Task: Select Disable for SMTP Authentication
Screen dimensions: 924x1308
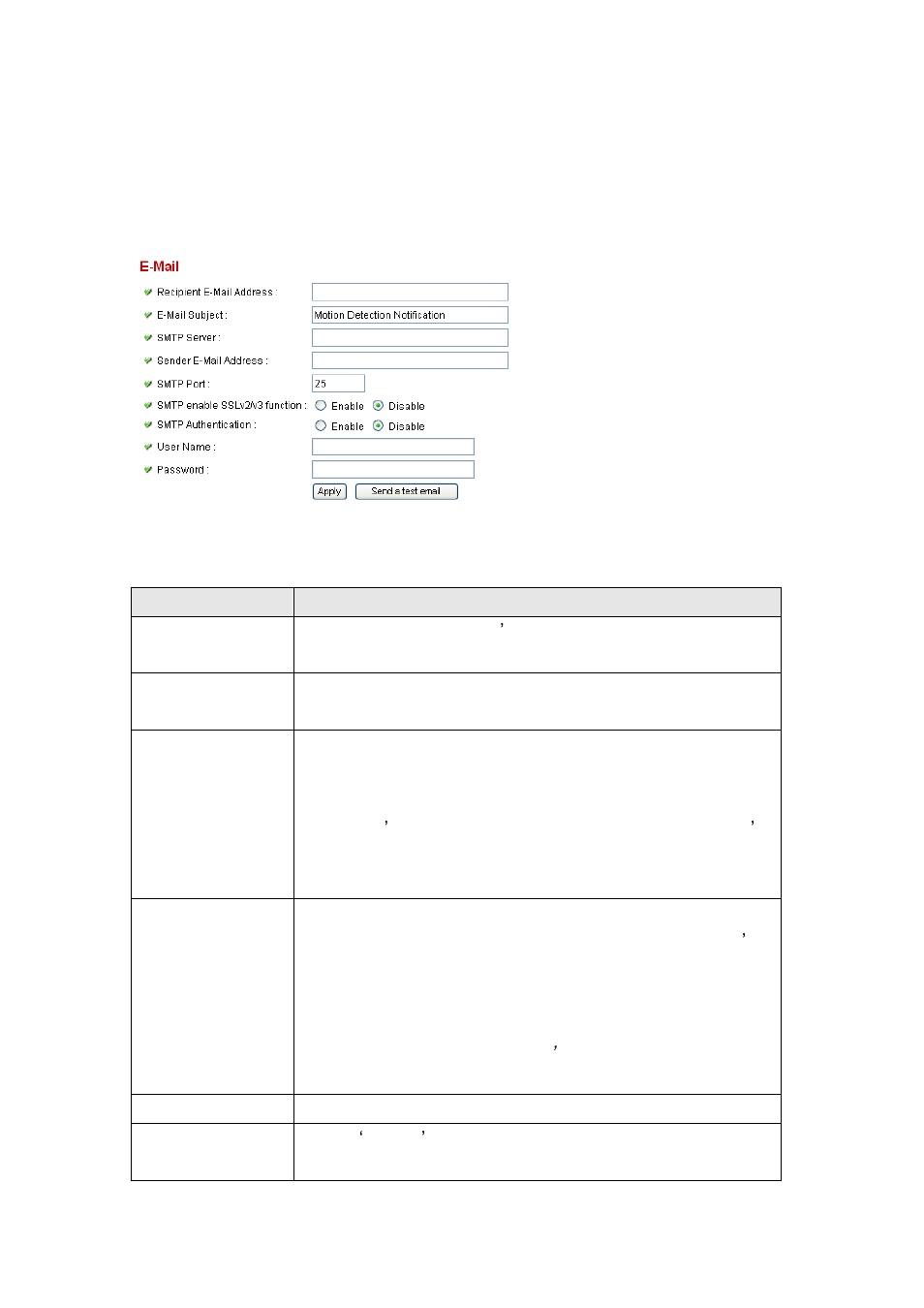Action: [378, 426]
